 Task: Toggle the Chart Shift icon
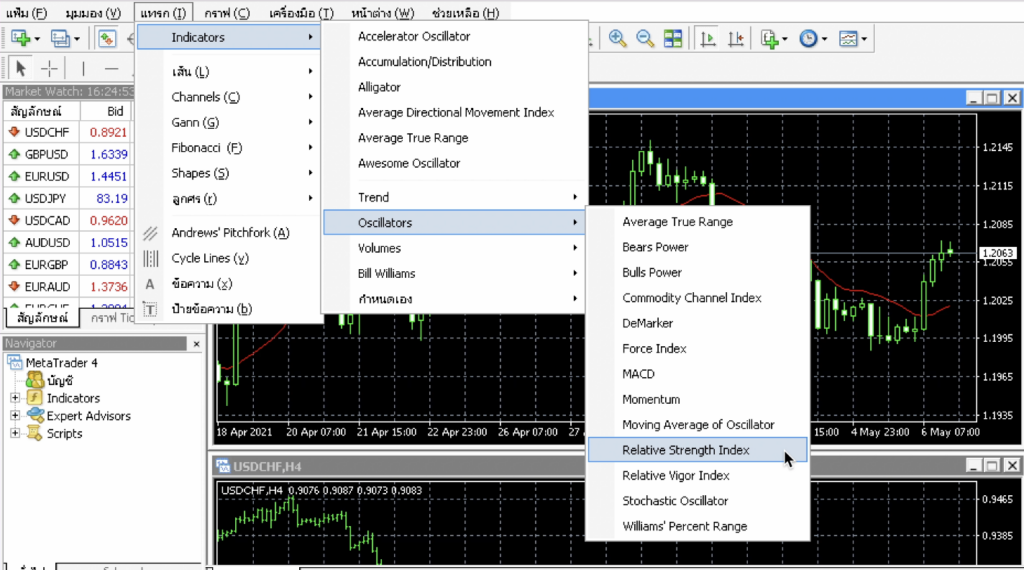(736, 39)
